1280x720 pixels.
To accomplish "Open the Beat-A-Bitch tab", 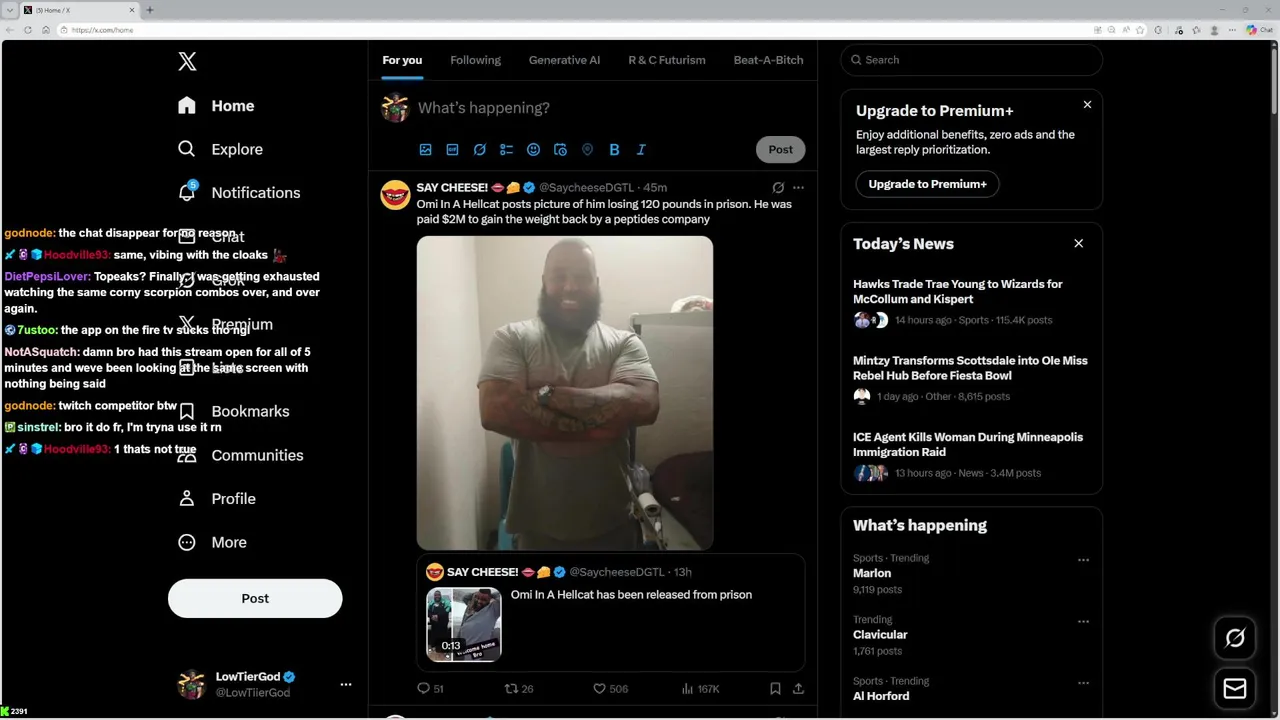I will coord(768,60).
